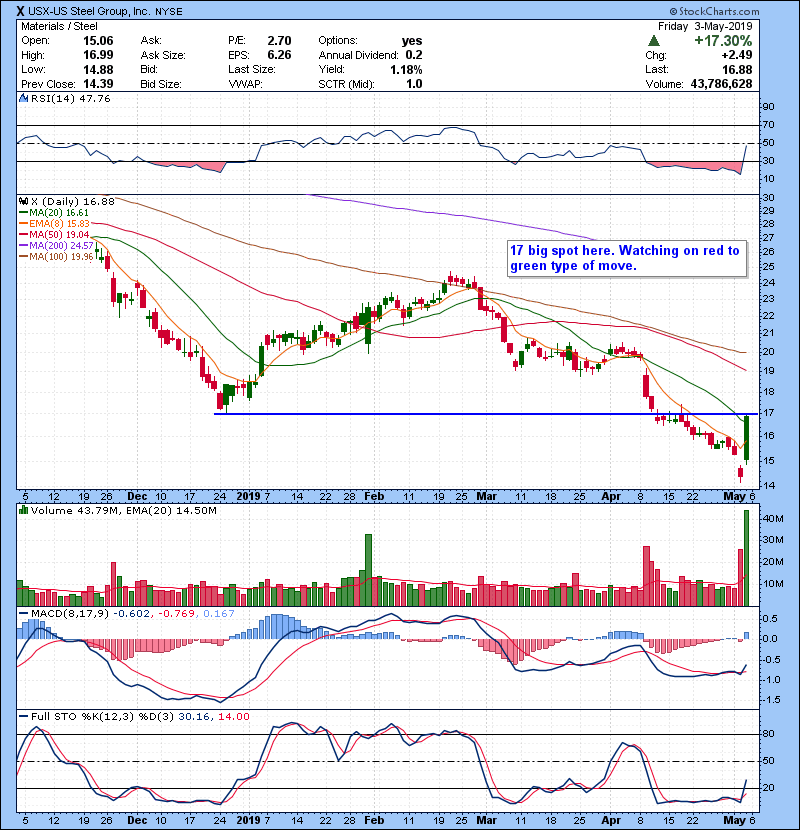Viewport: 800px width, 830px height.
Task: Select the USX-US Steel Group, Inc. title
Action: (89, 11)
